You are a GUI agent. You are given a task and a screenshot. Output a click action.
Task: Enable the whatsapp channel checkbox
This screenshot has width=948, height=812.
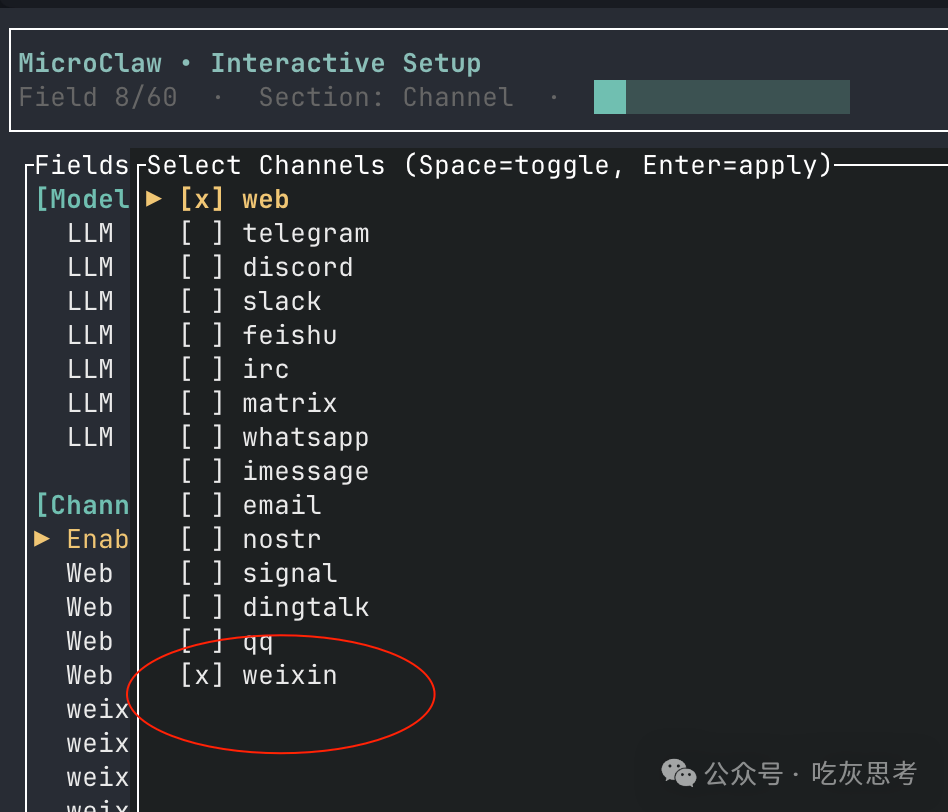pyautogui.click(x=202, y=437)
